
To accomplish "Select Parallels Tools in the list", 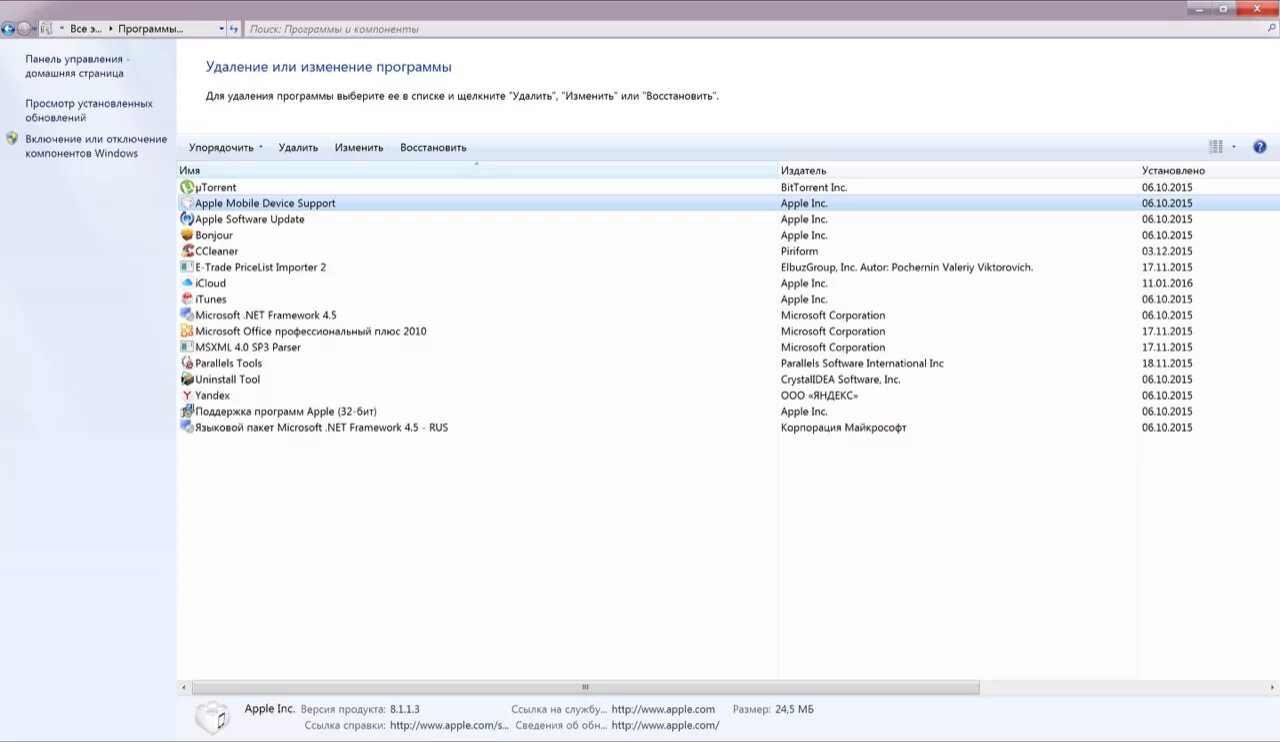I will [x=229, y=363].
